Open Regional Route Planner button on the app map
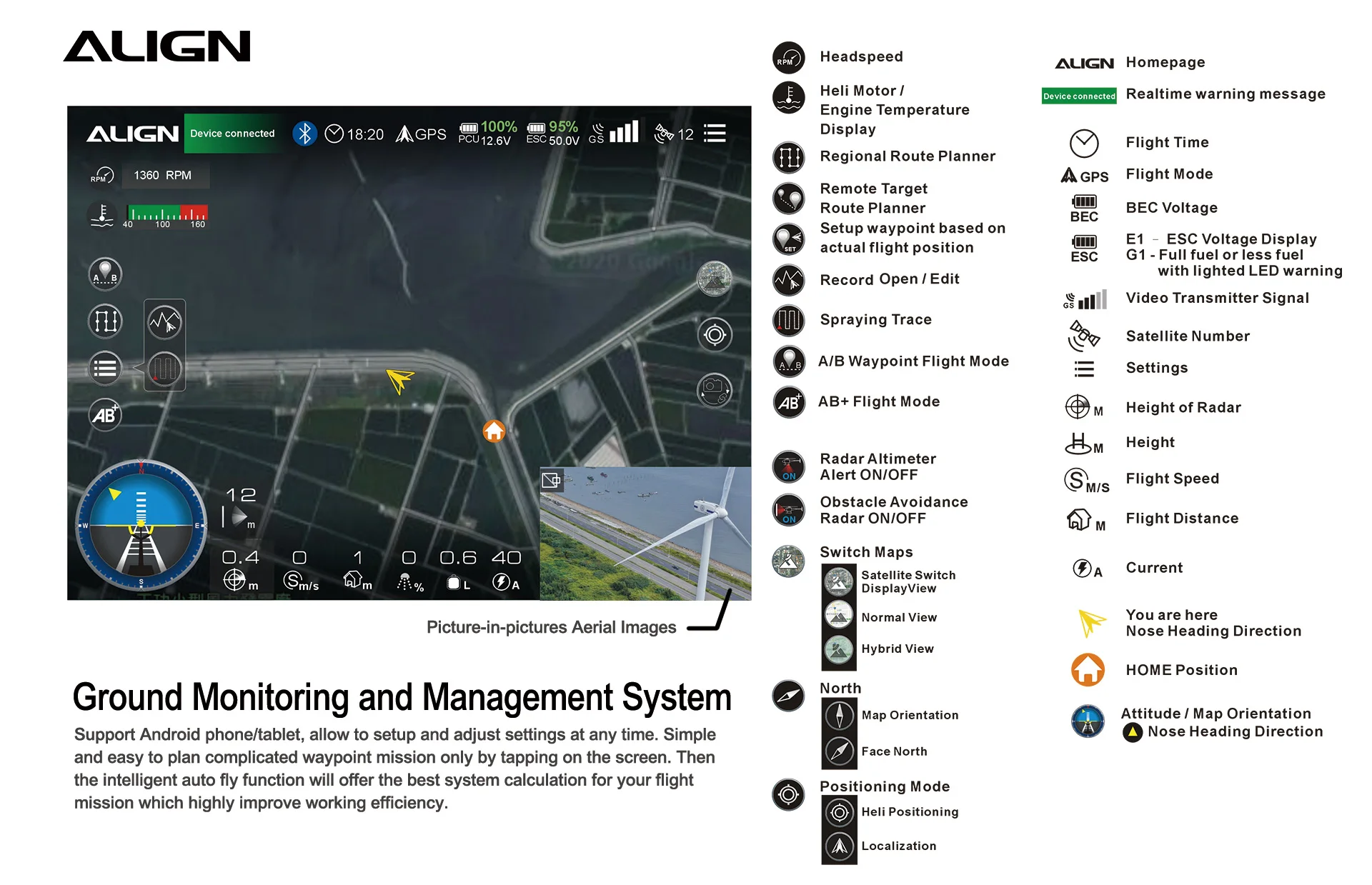 [105, 321]
